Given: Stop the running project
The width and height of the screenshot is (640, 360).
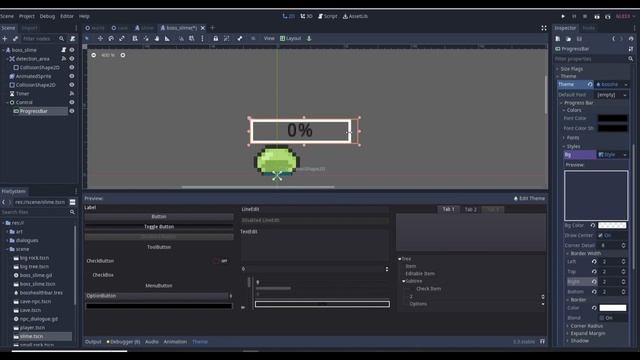Looking at the screenshot, I should point(585,16).
